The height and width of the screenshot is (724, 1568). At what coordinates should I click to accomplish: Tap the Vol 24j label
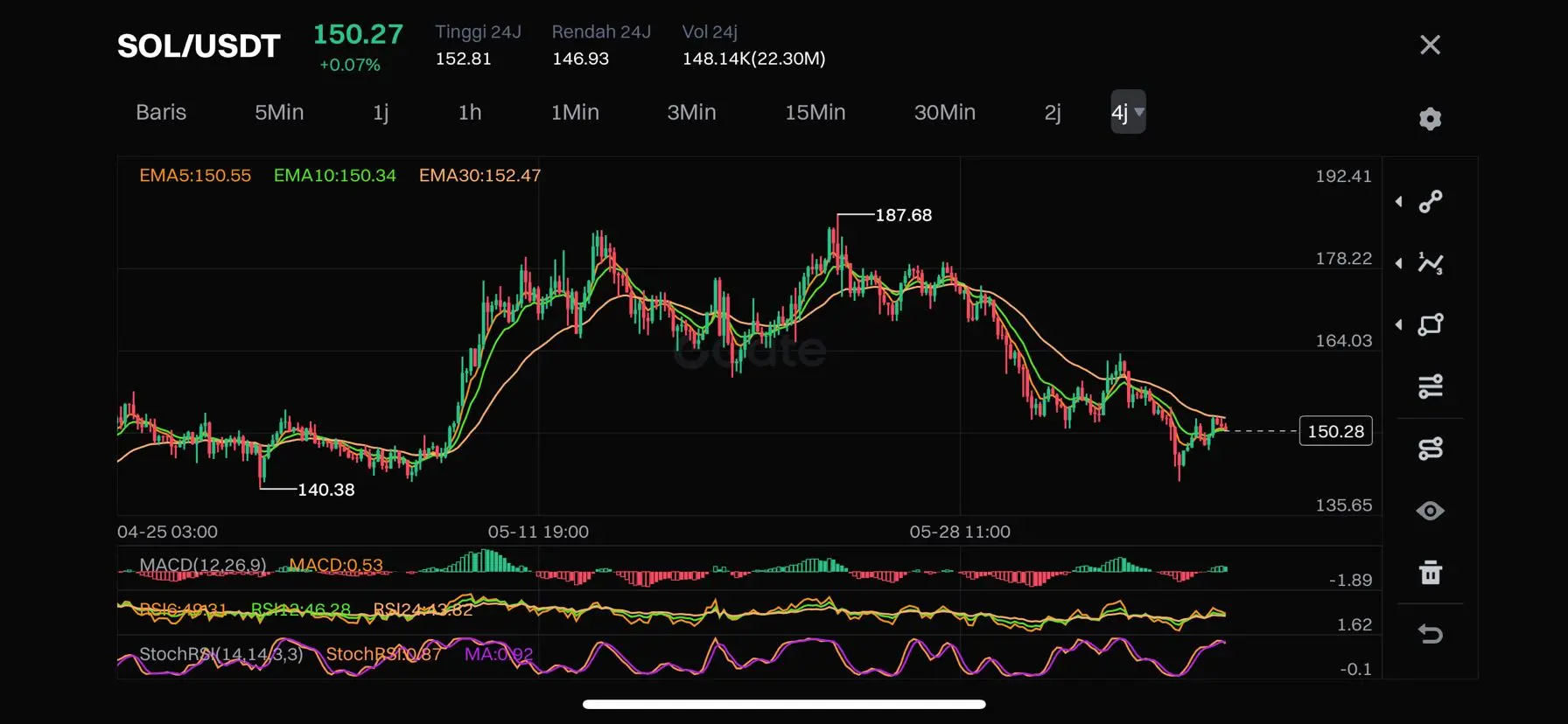[x=710, y=31]
